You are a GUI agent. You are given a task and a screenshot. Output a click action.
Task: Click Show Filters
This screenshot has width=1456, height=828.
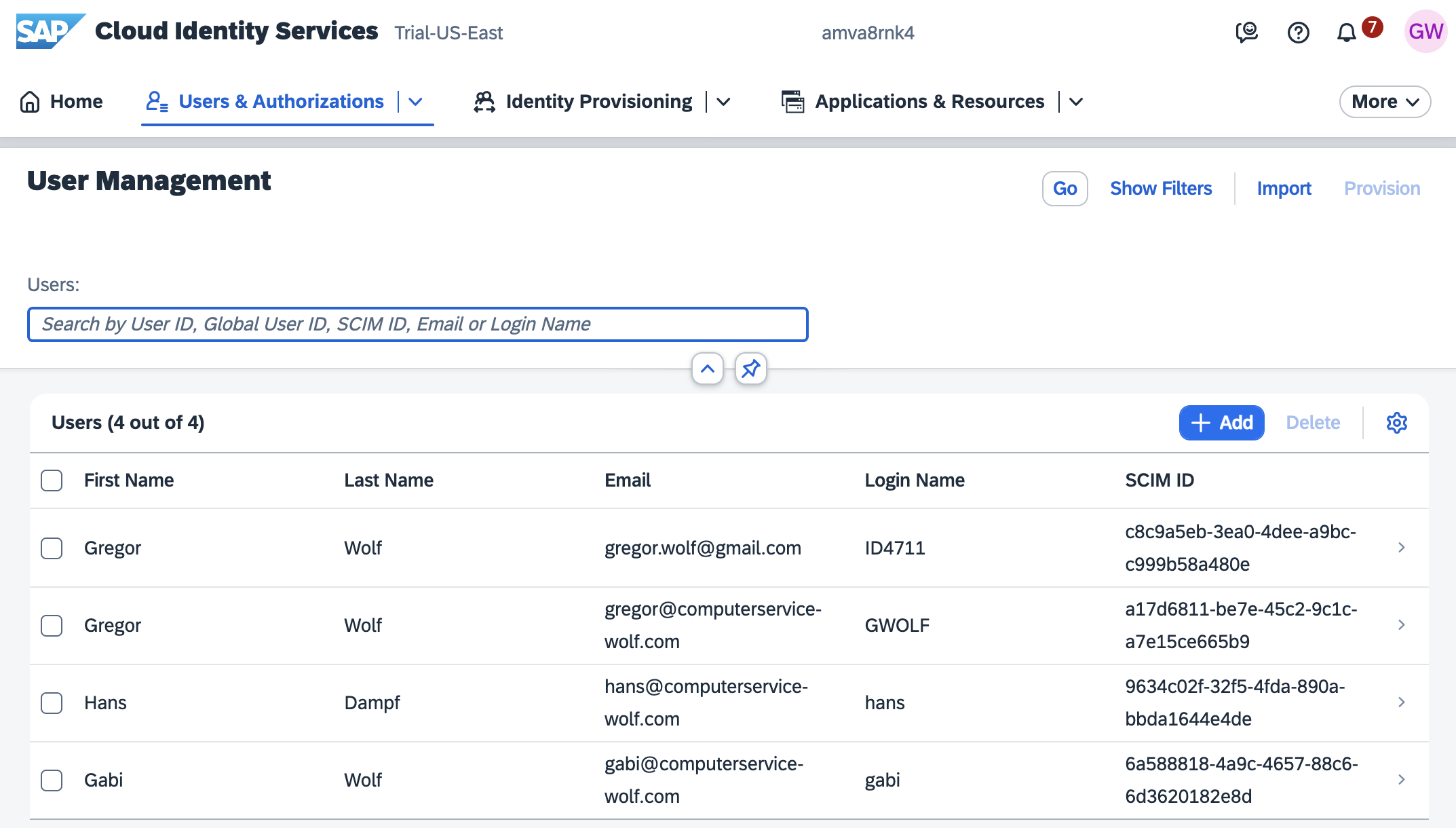pos(1160,188)
